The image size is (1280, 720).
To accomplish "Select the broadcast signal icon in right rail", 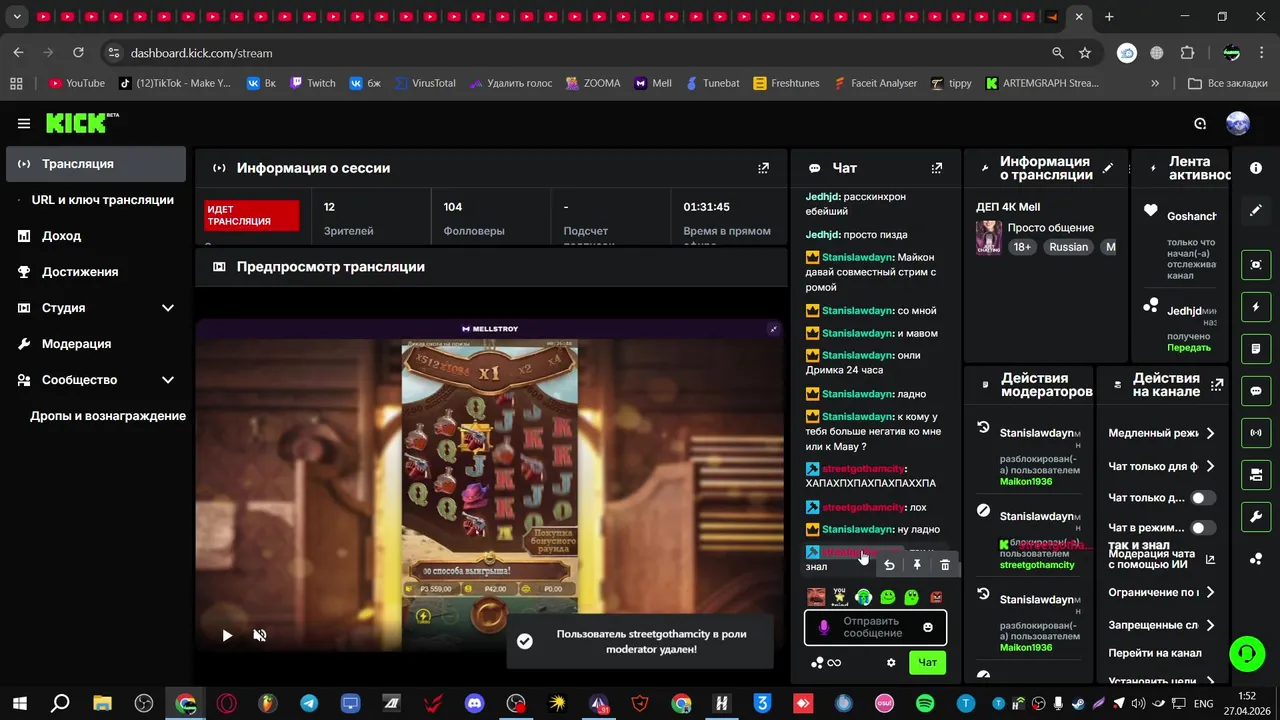I will point(1256,433).
